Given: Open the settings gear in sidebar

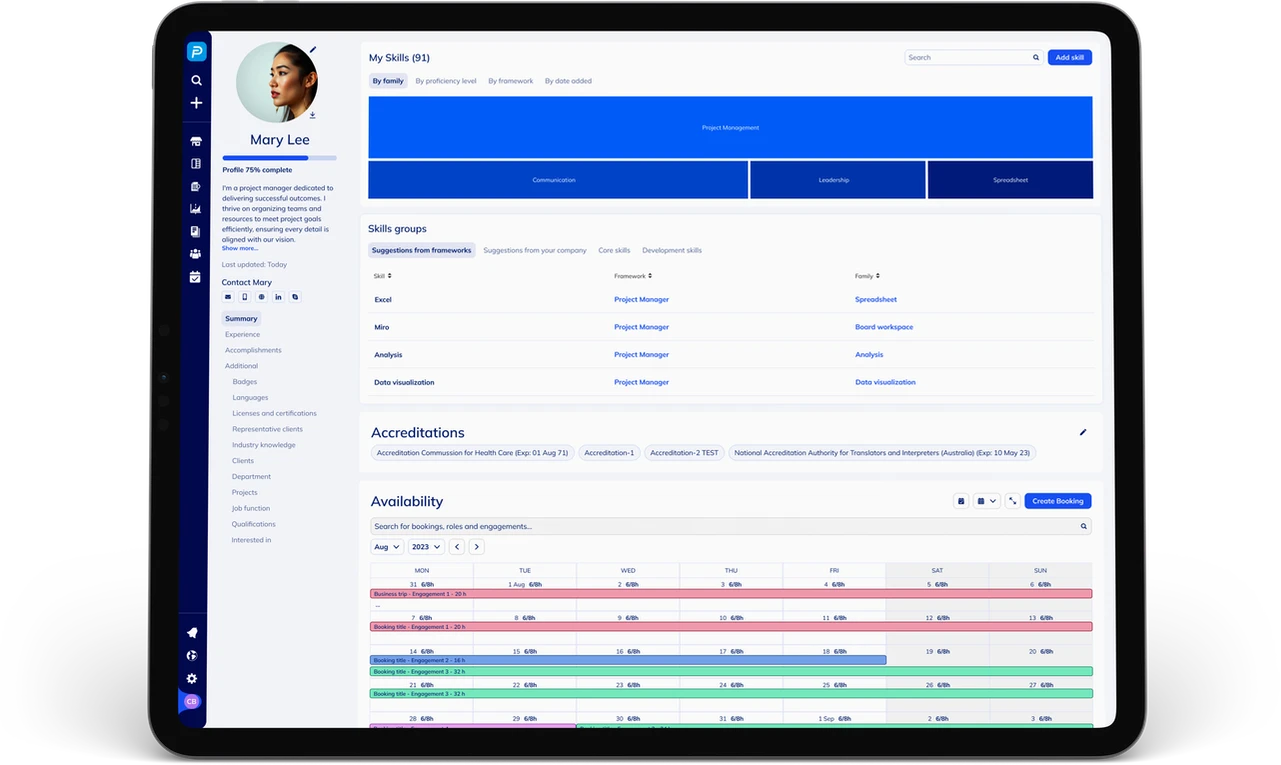Looking at the screenshot, I should 192,678.
